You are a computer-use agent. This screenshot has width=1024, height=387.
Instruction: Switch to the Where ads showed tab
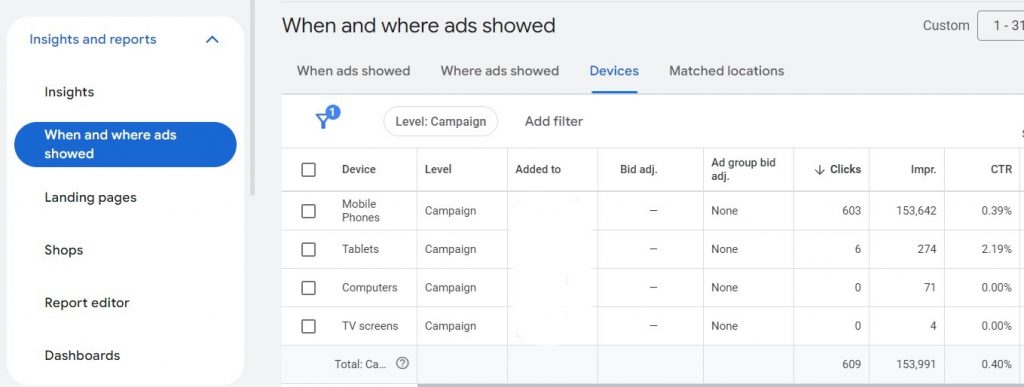500,71
